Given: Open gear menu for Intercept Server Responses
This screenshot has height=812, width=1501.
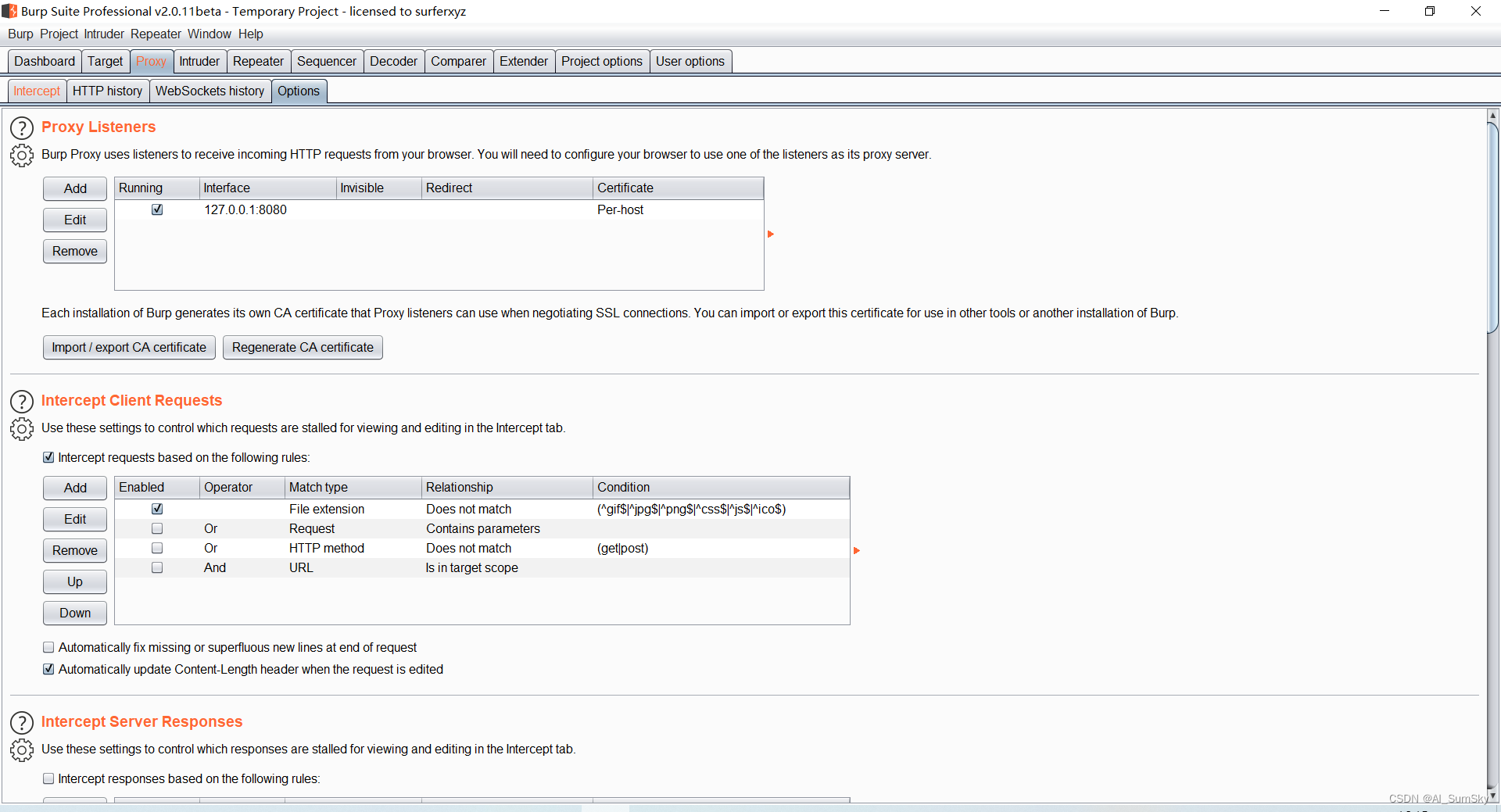Looking at the screenshot, I should click(22, 750).
